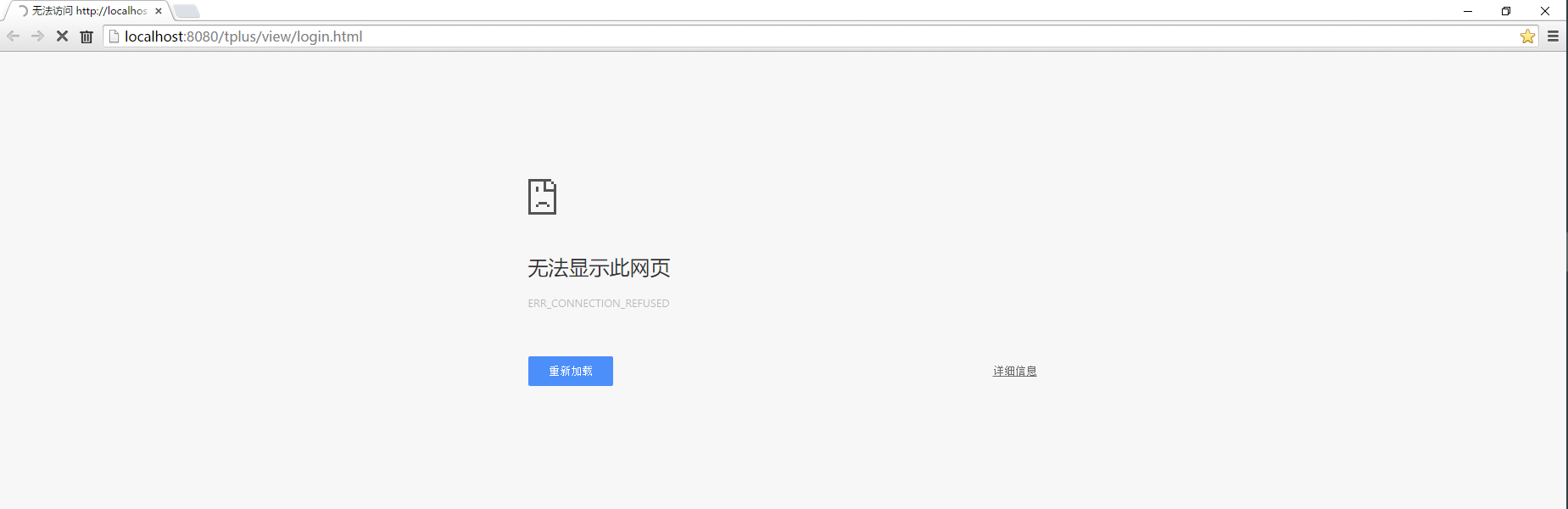The image size is (1568, 509).
Task: Click the browser forward arrow
Action: [x=37, y=36]
